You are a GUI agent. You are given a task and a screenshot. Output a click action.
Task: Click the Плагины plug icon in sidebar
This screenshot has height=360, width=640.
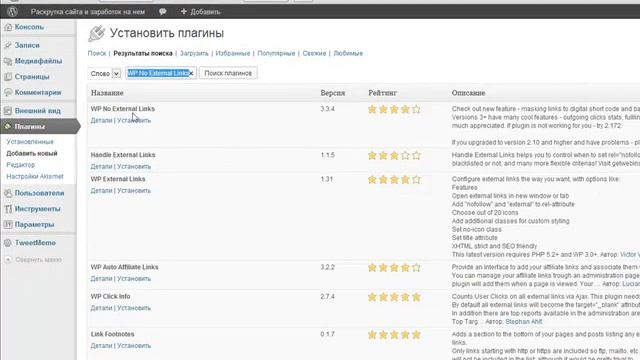[8, 127]
